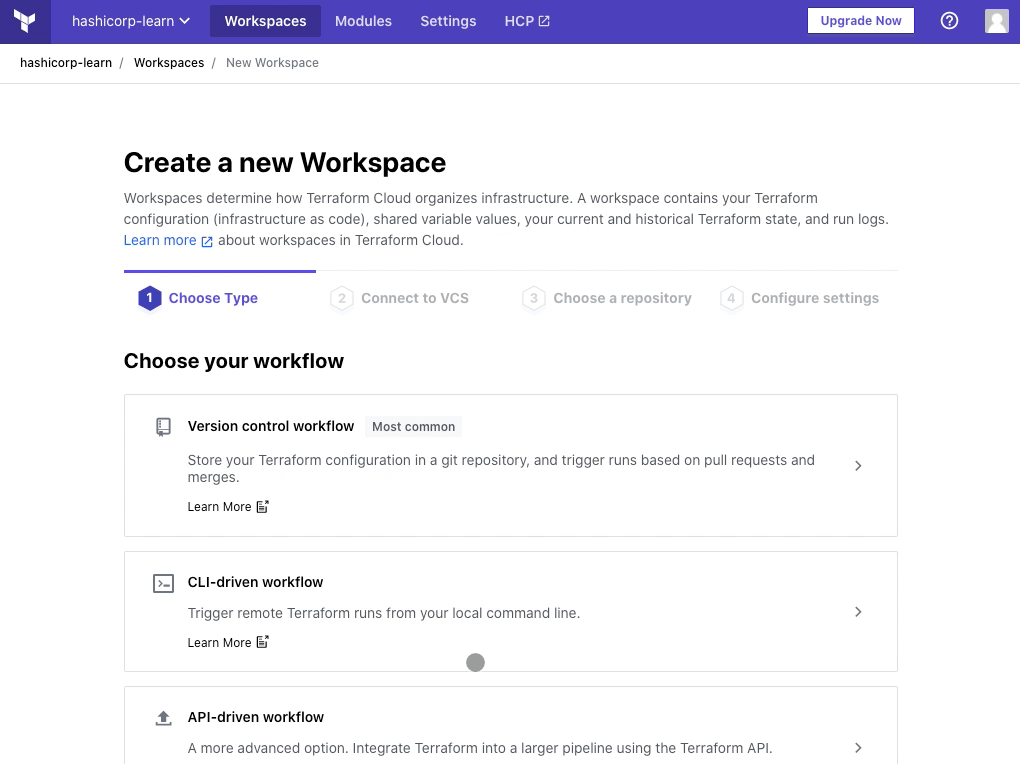This screenshot has width=1020, height=764.
Task: Click the step 4 number badge
Action: [x=731, y=298]
